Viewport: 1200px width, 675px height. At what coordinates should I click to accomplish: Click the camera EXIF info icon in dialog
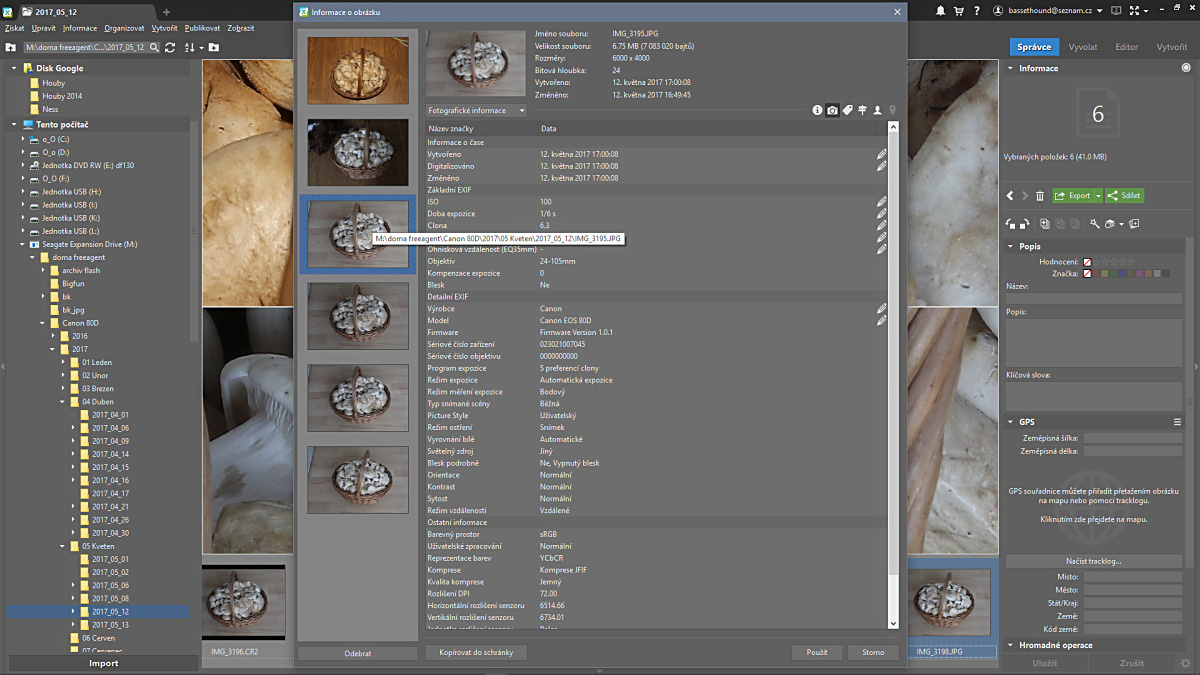click(x=832, y=110)
